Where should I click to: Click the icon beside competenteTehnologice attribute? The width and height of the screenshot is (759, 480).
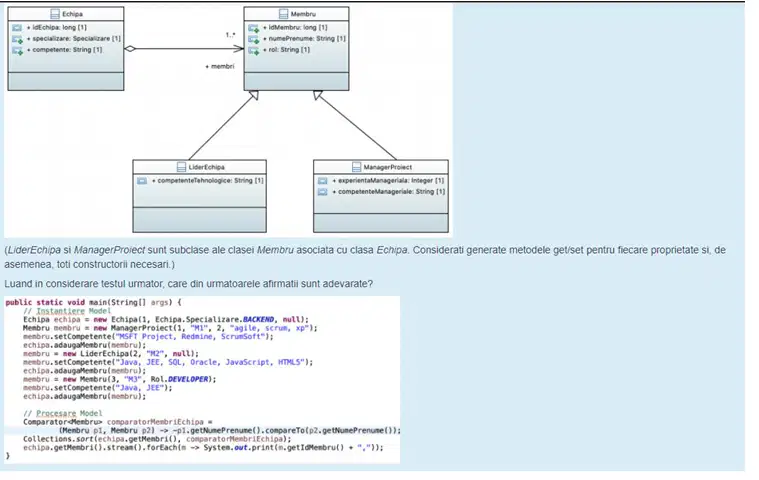point(142,181)
